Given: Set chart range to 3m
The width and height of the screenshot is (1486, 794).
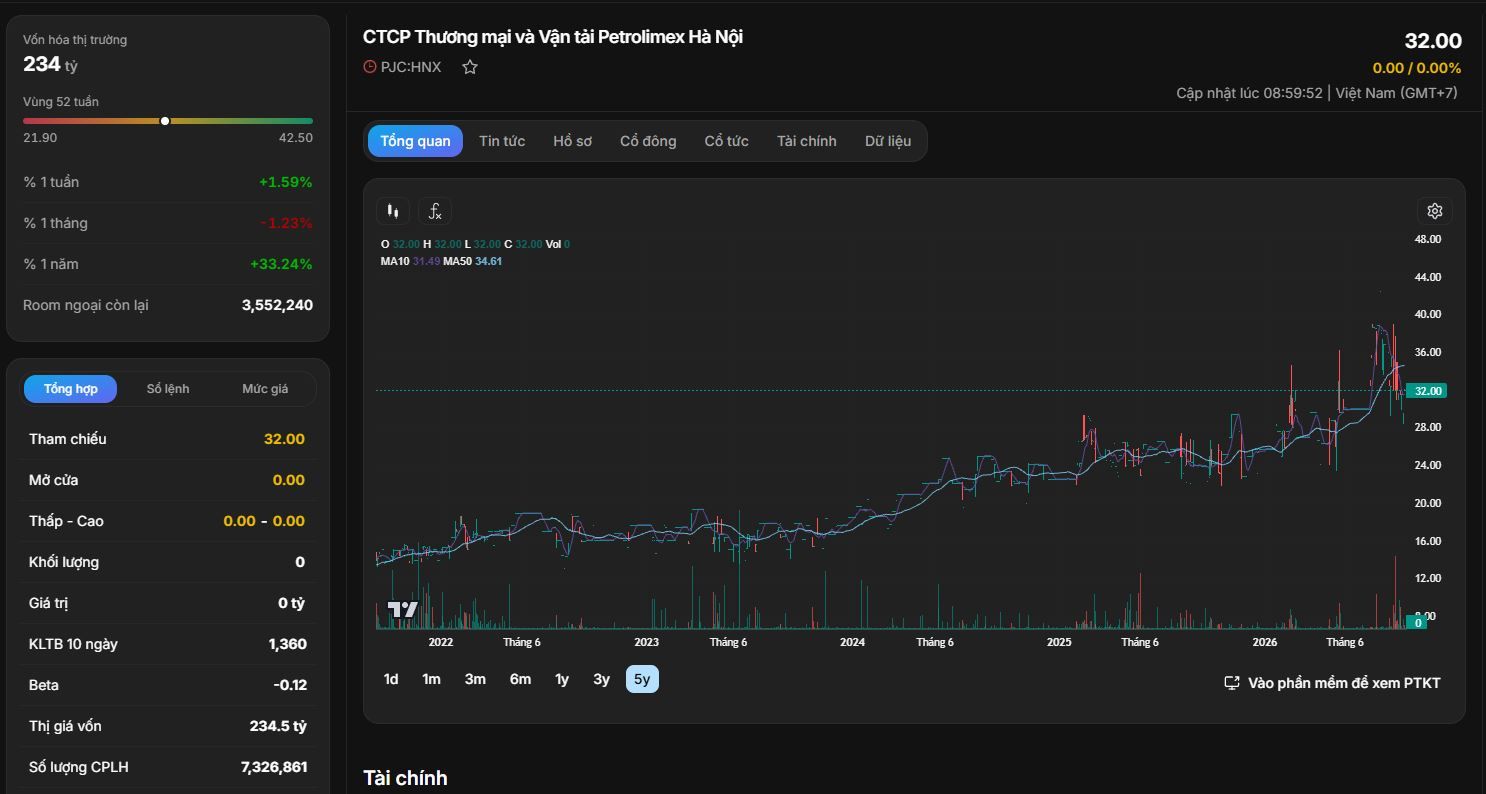Looking at the screenshot, I should 475,679.
